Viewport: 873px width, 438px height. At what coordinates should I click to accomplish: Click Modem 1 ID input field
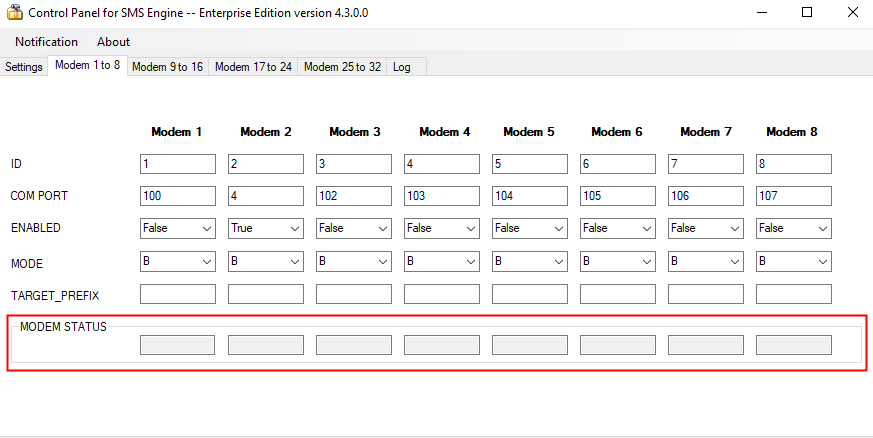click(178, 164)
